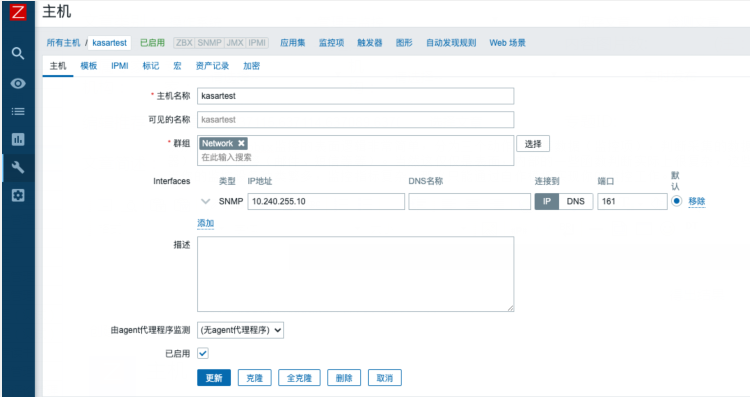
Task: Open the 触发器 link
Action: (x=369, y=43)
